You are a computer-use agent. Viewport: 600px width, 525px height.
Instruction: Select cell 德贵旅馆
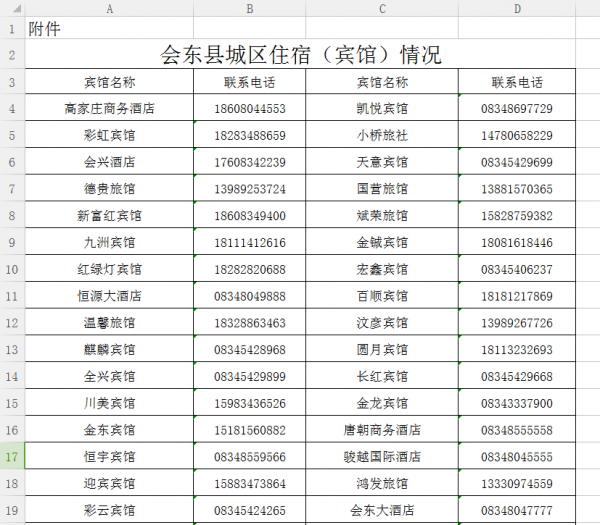pos(109,189)
